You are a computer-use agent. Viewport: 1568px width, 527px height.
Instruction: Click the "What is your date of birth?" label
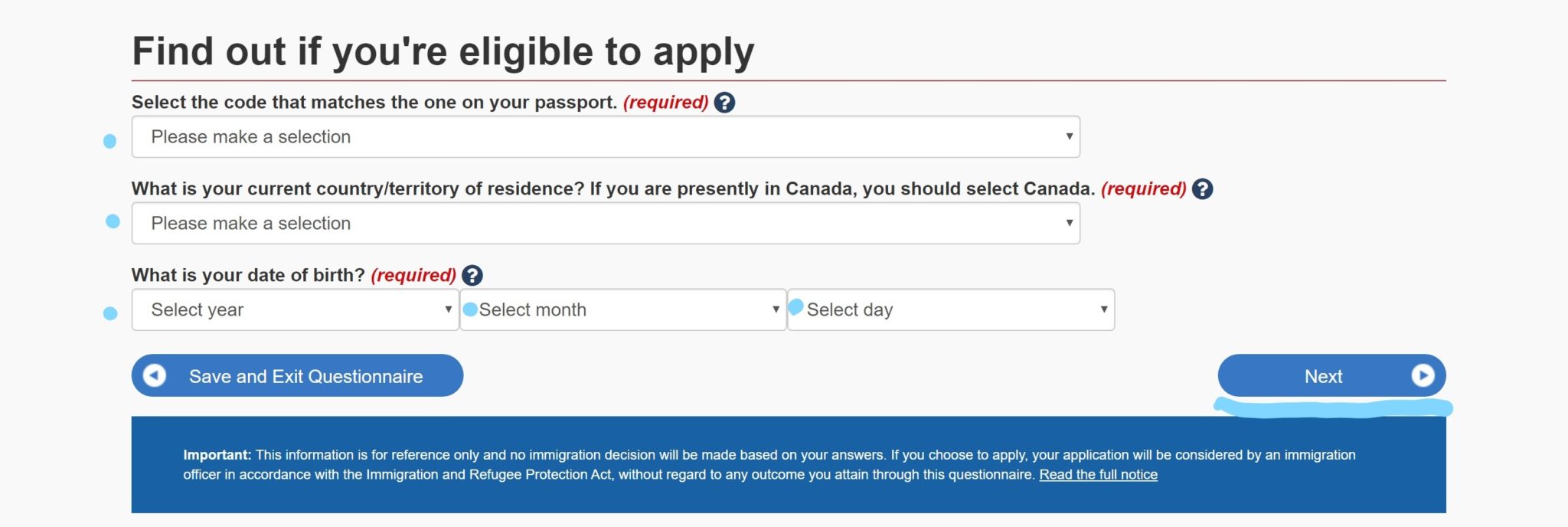click(x=248, y=276)
